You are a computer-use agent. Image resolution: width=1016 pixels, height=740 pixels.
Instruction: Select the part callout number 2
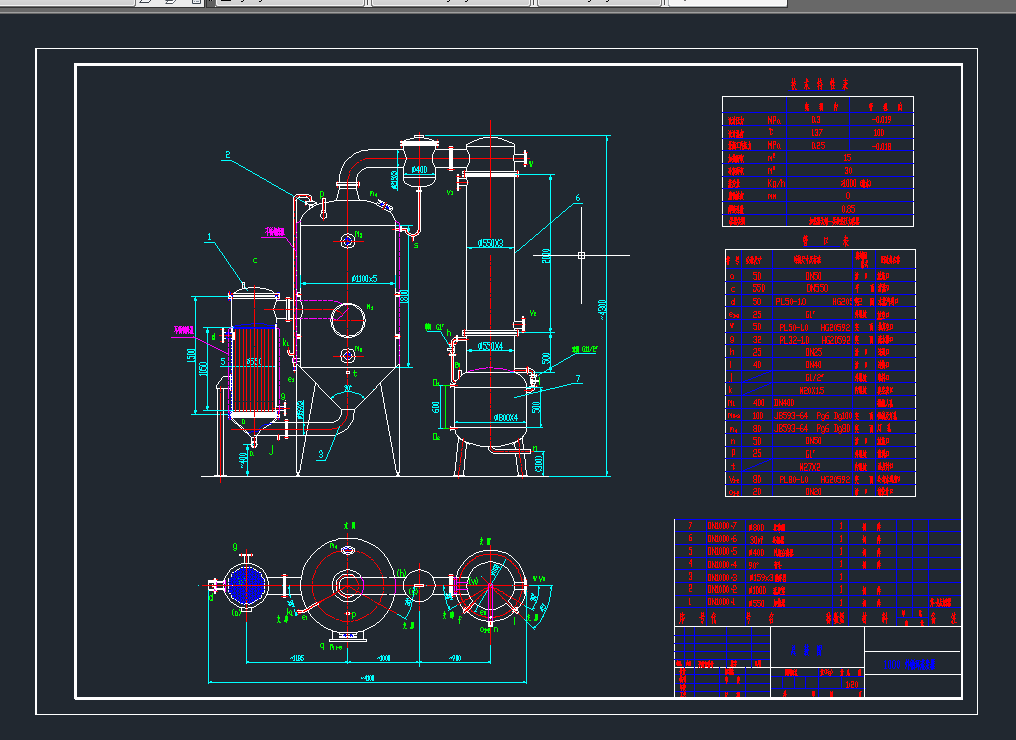tap(228, 155)
